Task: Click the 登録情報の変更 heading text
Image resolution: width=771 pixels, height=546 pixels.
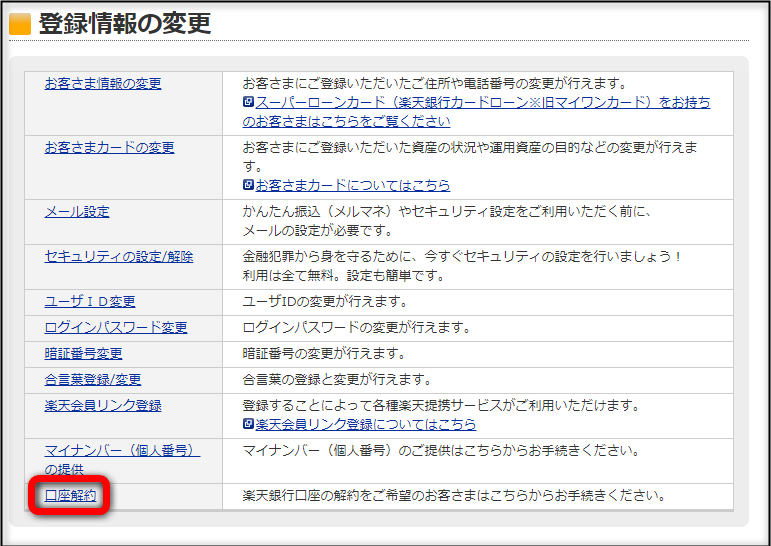Action: (x=124, y=24)
